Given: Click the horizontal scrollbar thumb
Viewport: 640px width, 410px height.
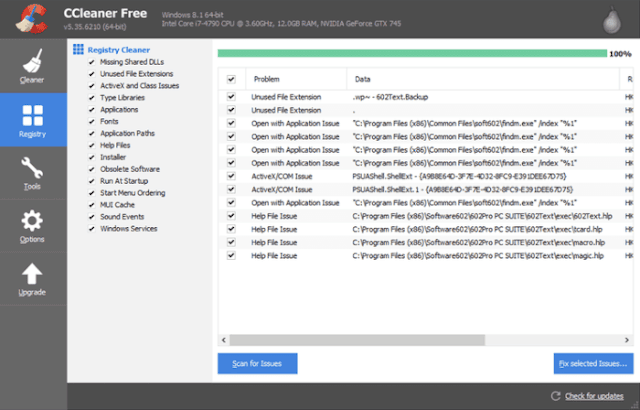Looking at the screenshot, I should (357, 340).
